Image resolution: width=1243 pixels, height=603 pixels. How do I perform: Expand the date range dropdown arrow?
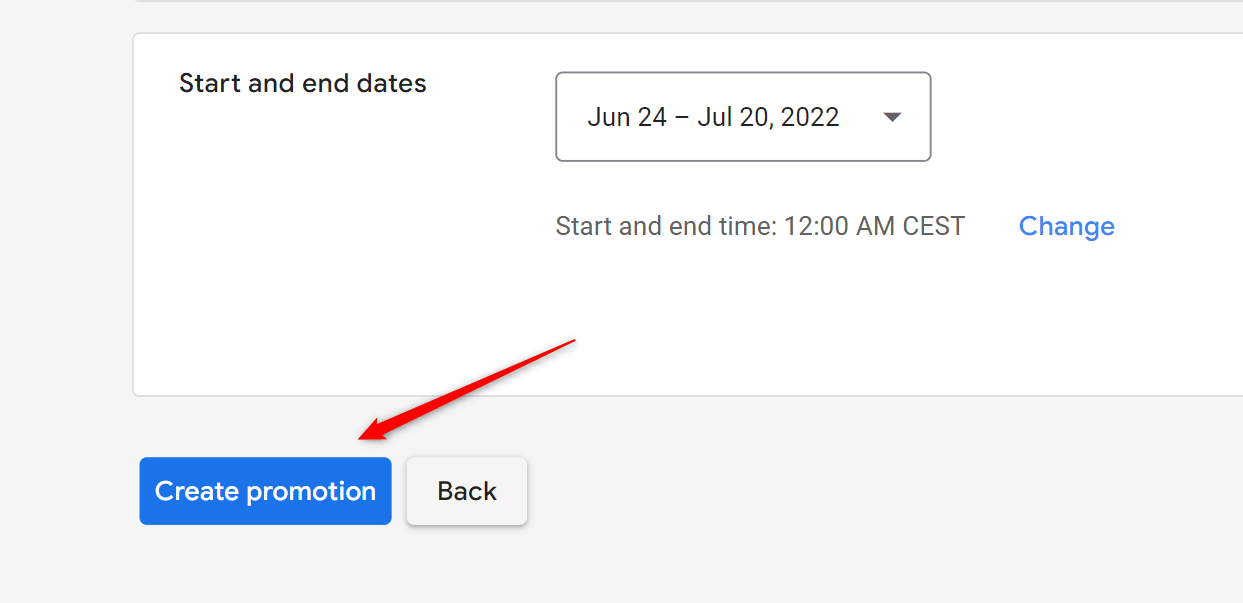(x=893, y=117)
